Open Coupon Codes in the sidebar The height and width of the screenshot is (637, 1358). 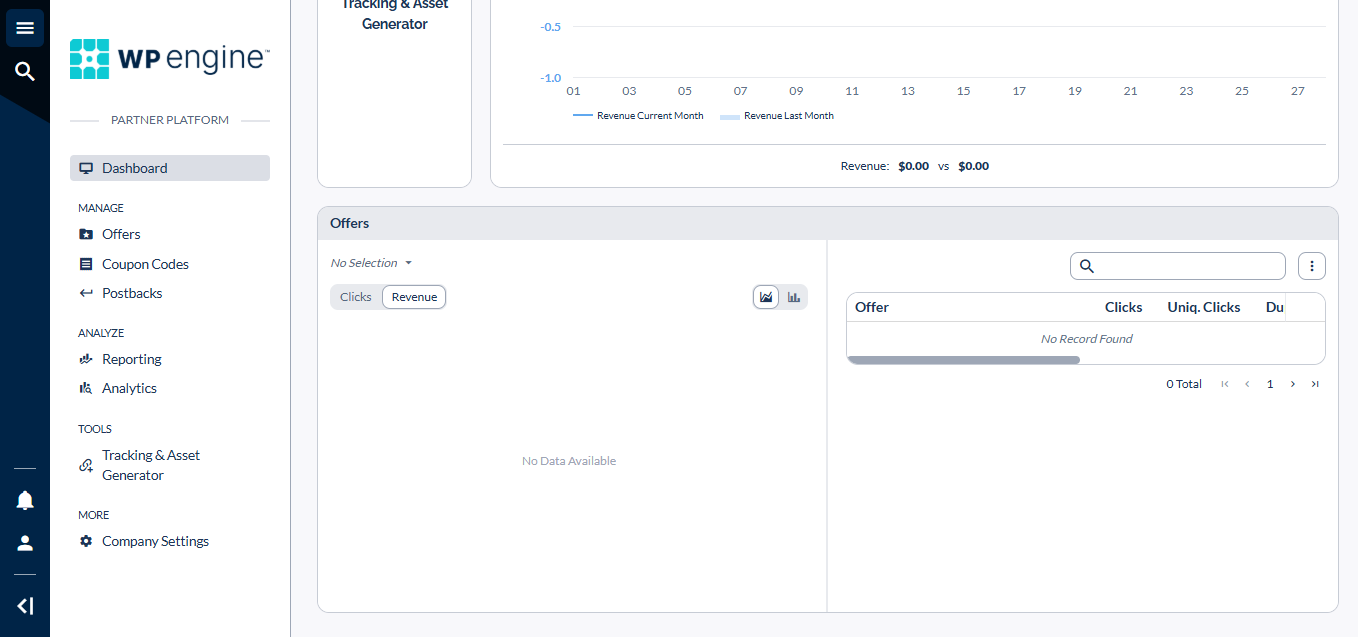[145, 264]
